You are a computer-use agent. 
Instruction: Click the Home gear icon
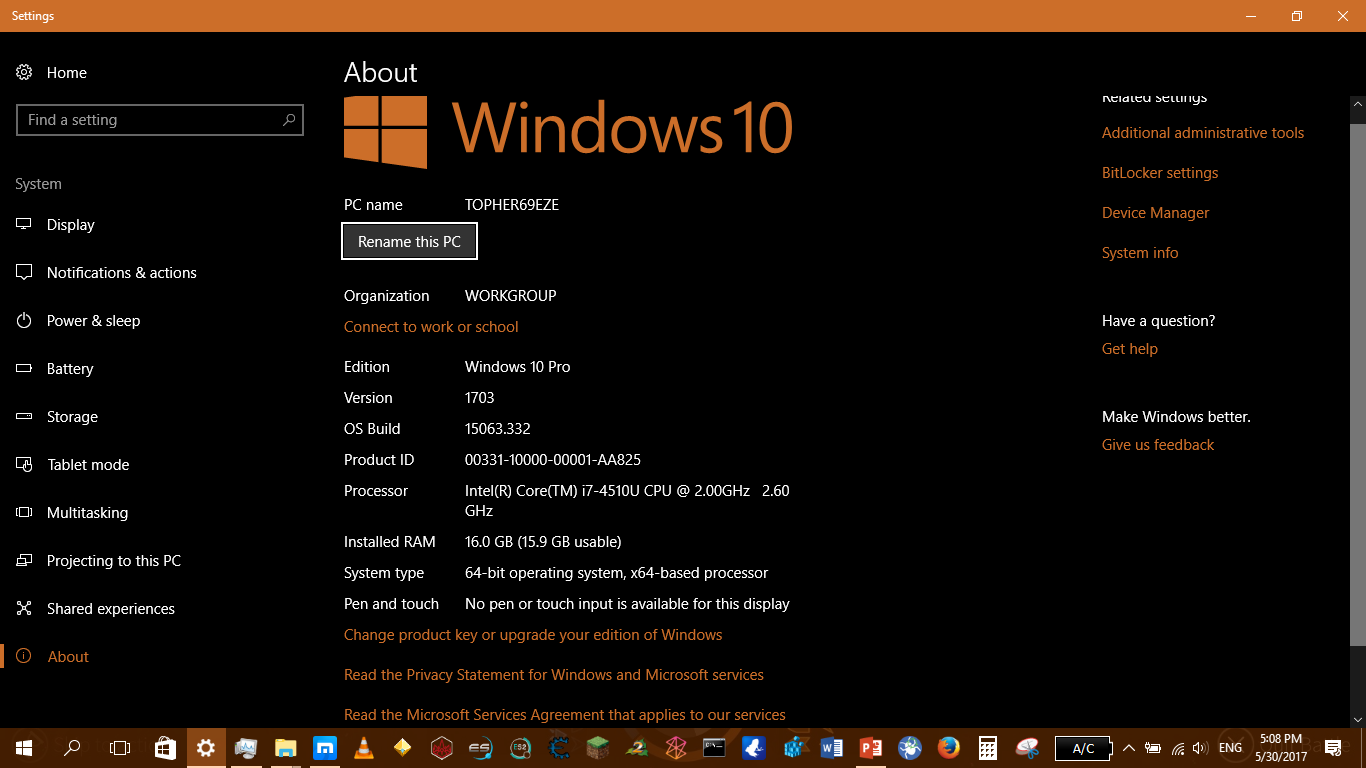click(24, 73)
